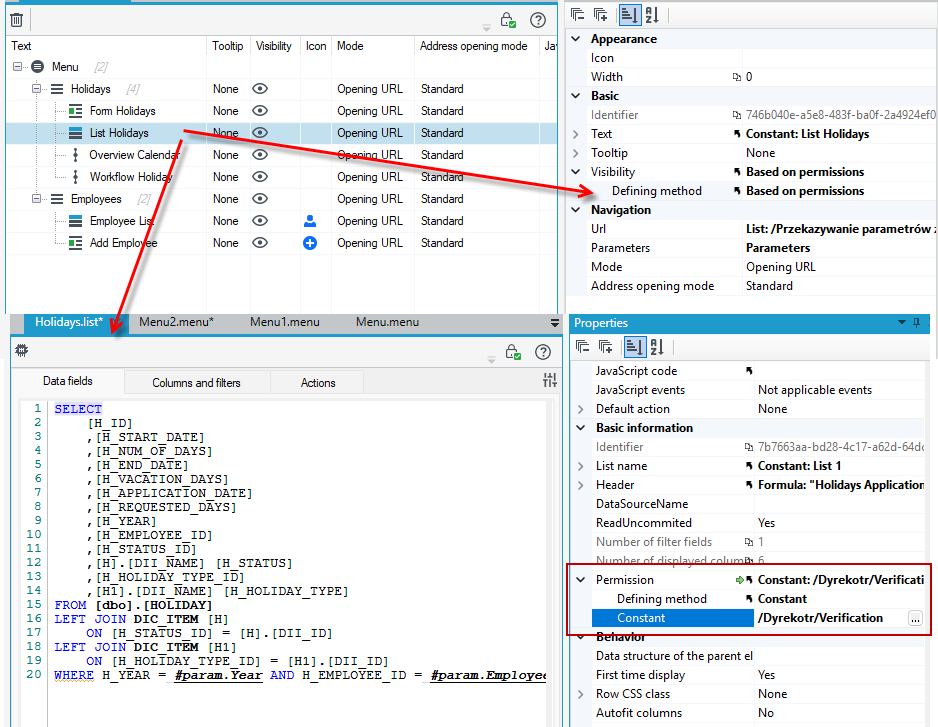
Task: Open help above the menu tree
Action: click(538, 20)
